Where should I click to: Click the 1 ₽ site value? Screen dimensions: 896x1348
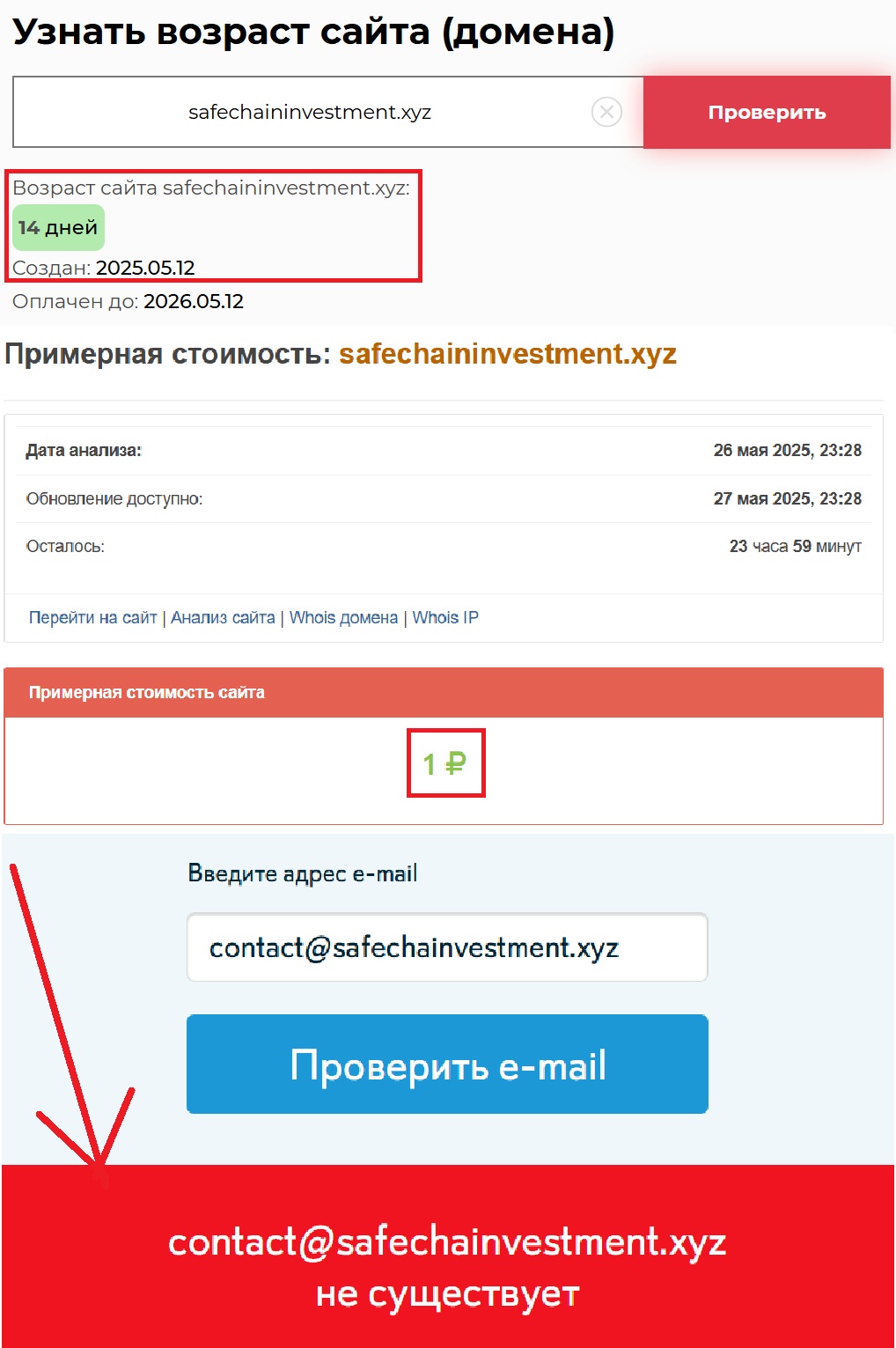(x=444, y=763)
